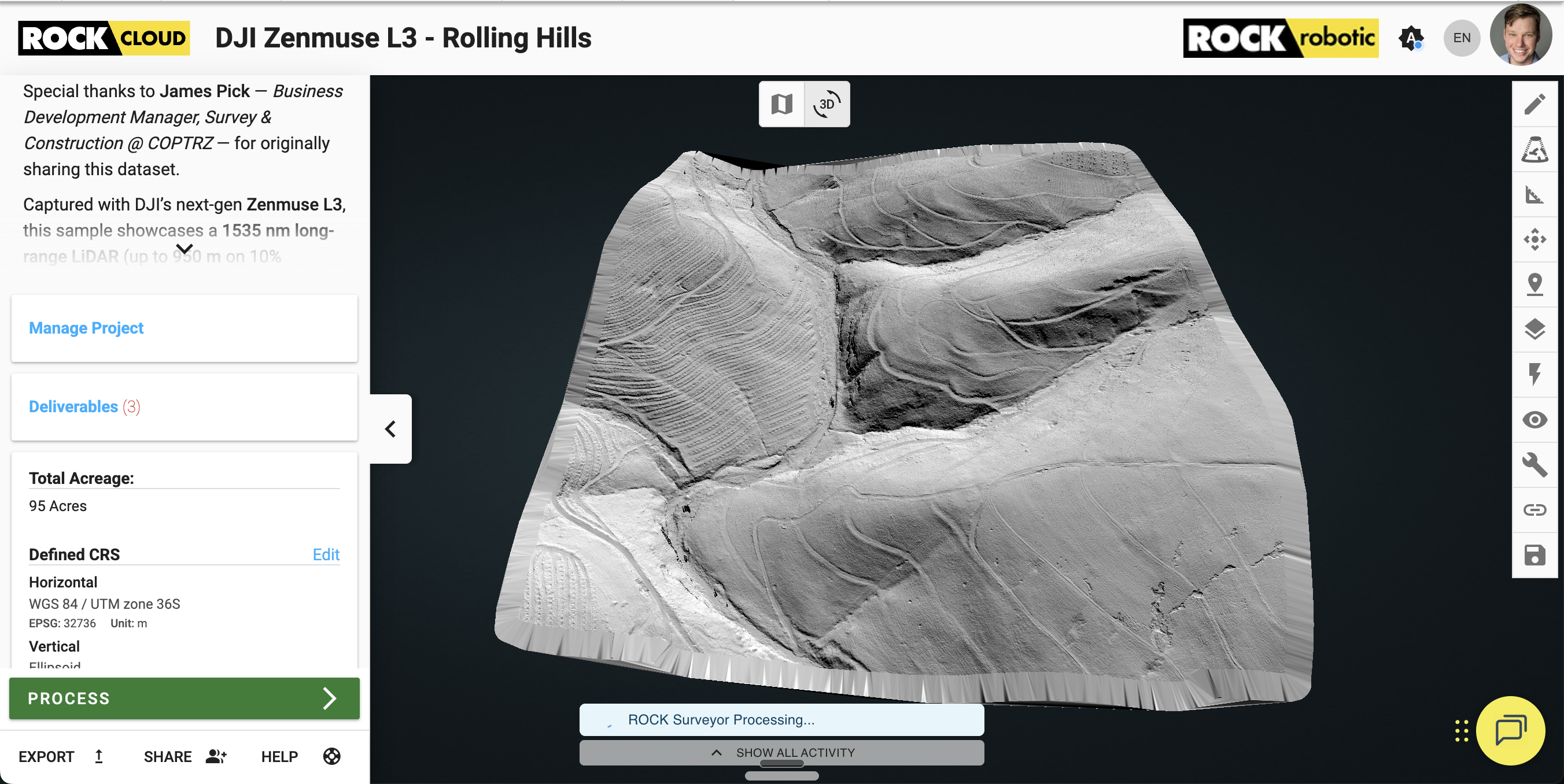Open the layers panel icon

click(1535, 329)
